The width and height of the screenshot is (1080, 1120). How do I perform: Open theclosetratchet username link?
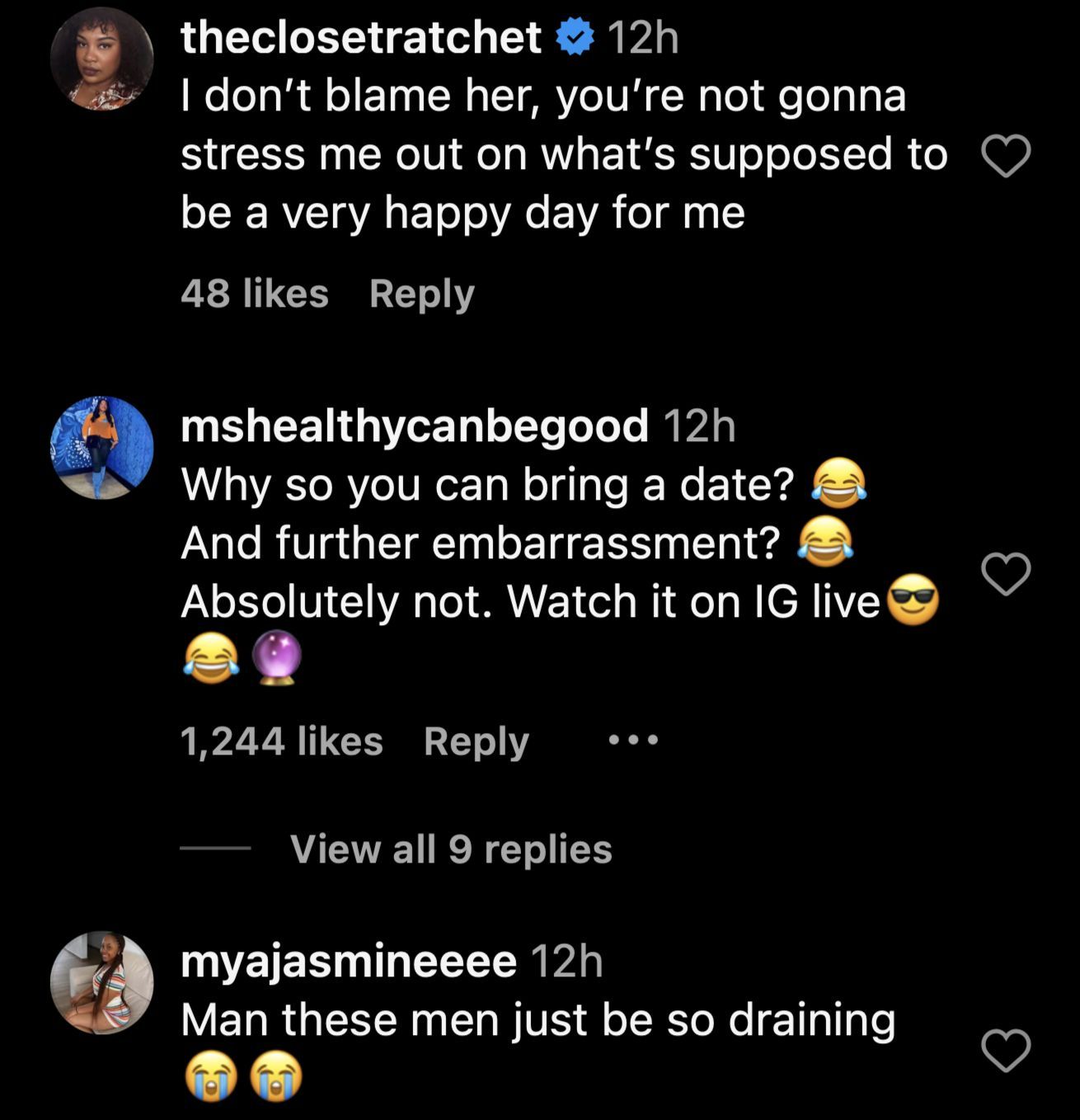[x=361, y=38]
